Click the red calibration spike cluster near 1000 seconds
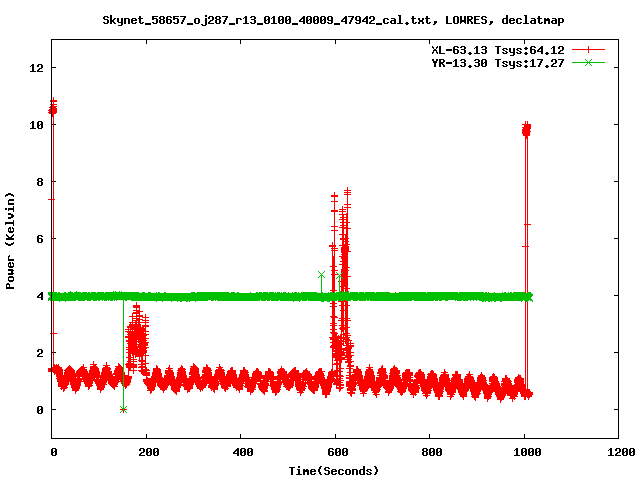 (x=527, y=130)
